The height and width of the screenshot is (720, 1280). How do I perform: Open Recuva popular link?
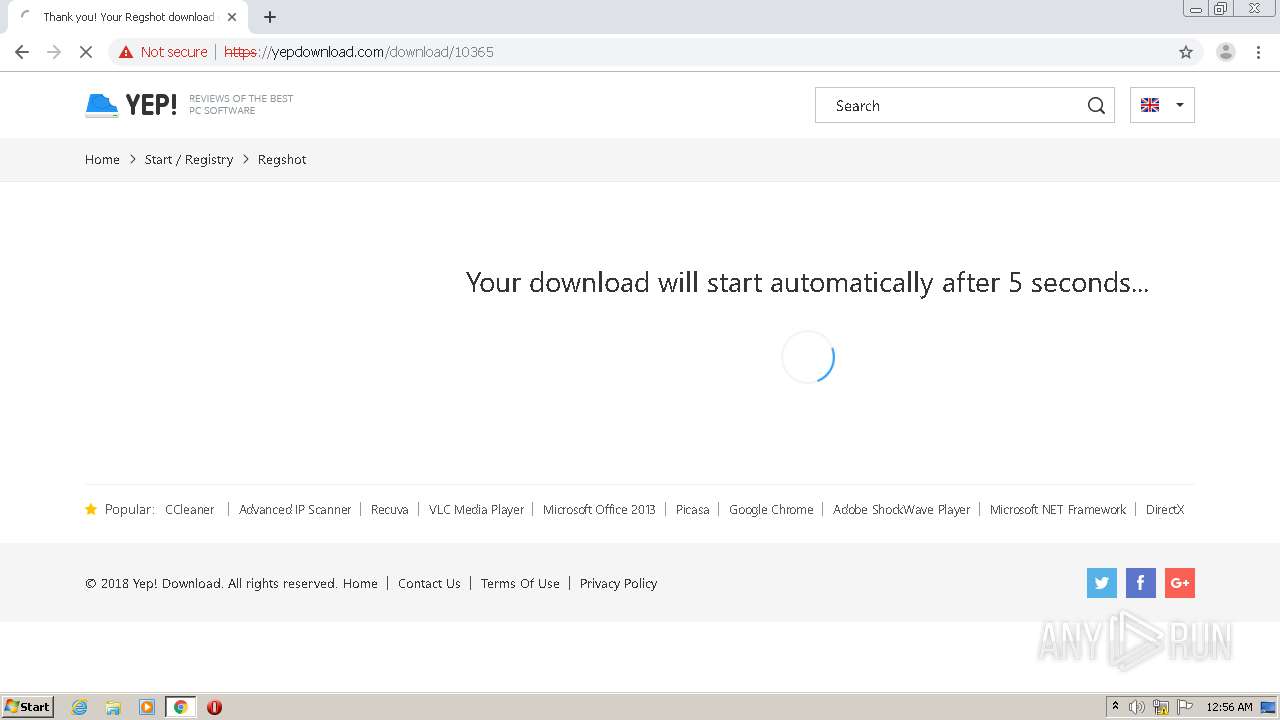pyautogui.click(x=390, y=509)
